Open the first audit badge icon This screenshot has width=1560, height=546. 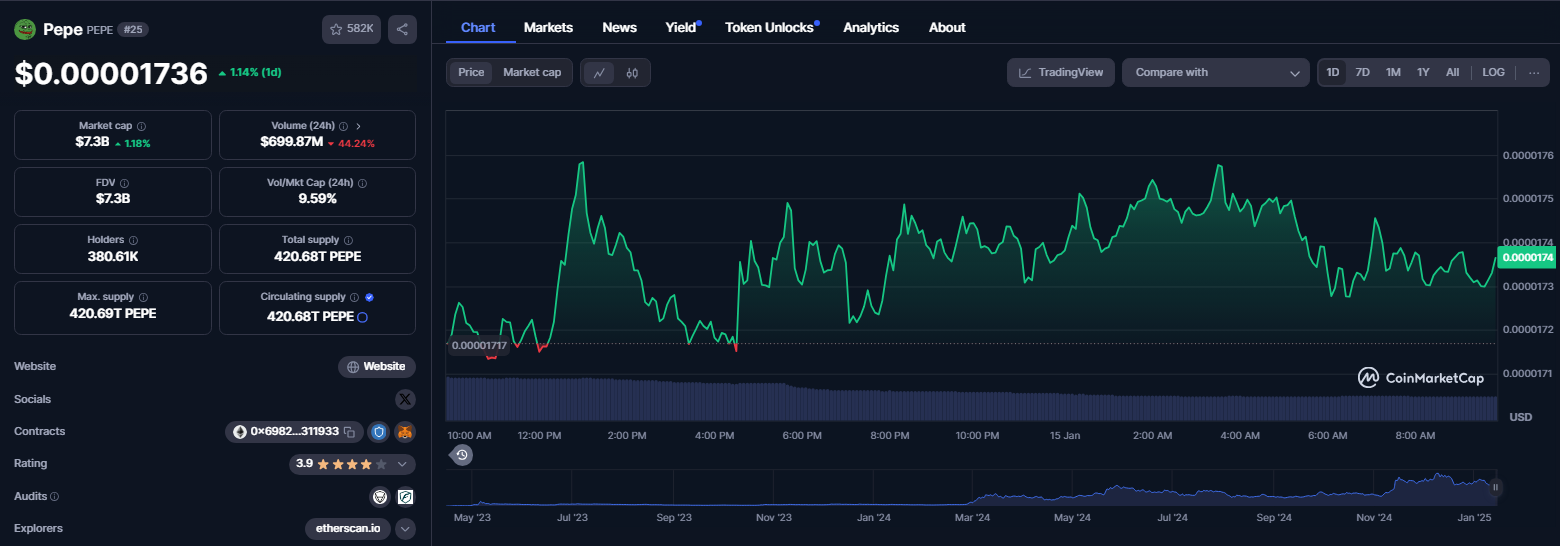pos(379,496)
